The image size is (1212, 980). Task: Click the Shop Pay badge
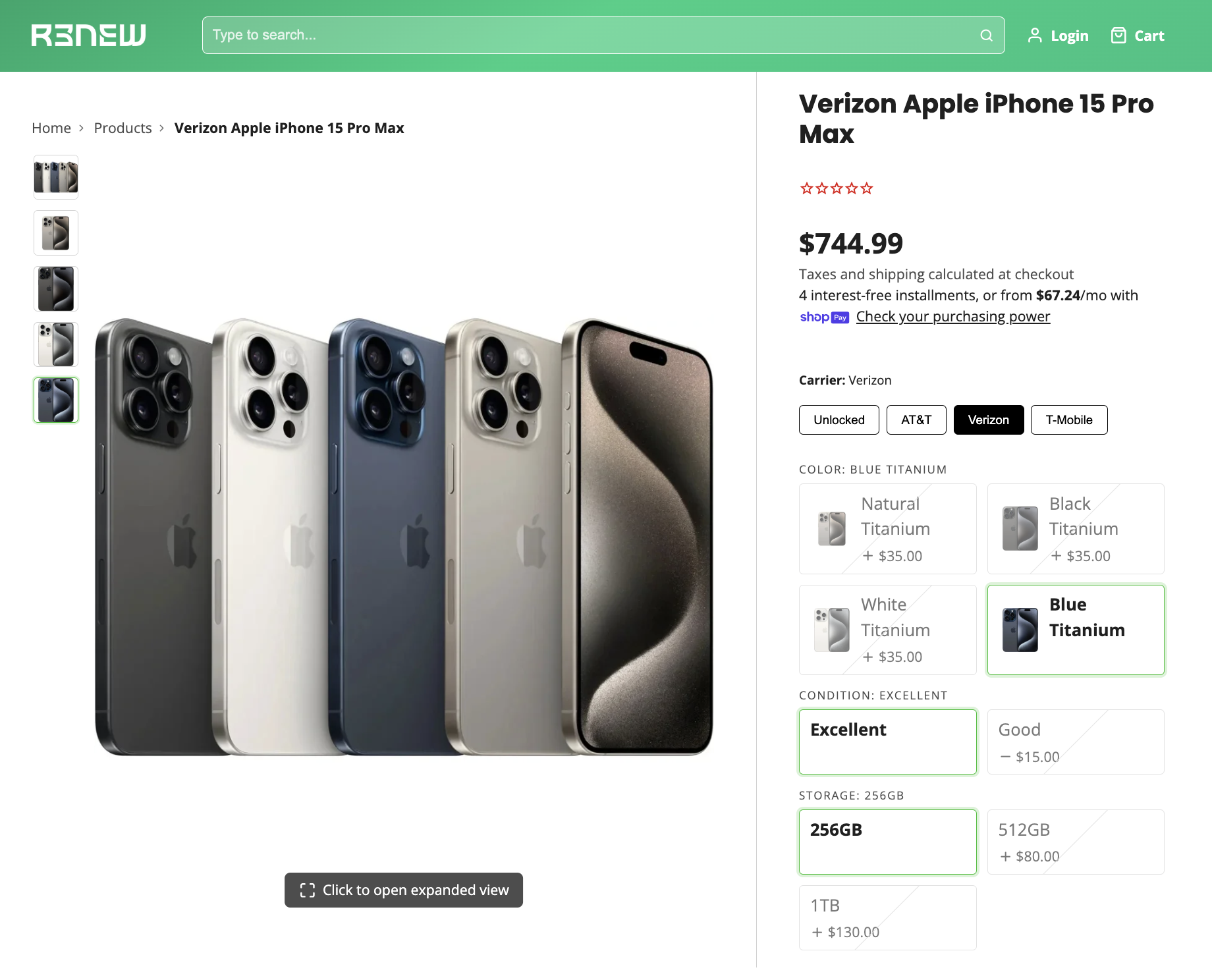point(824,317)
